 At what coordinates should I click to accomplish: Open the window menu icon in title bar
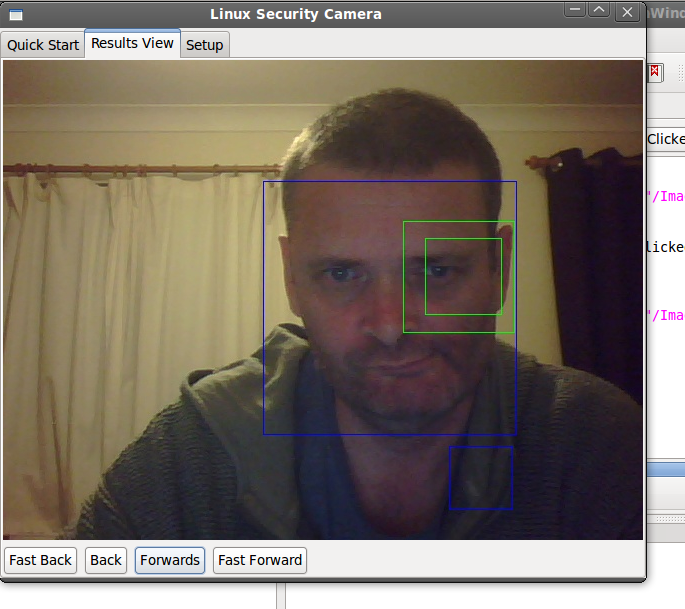[x=15, y=14]
